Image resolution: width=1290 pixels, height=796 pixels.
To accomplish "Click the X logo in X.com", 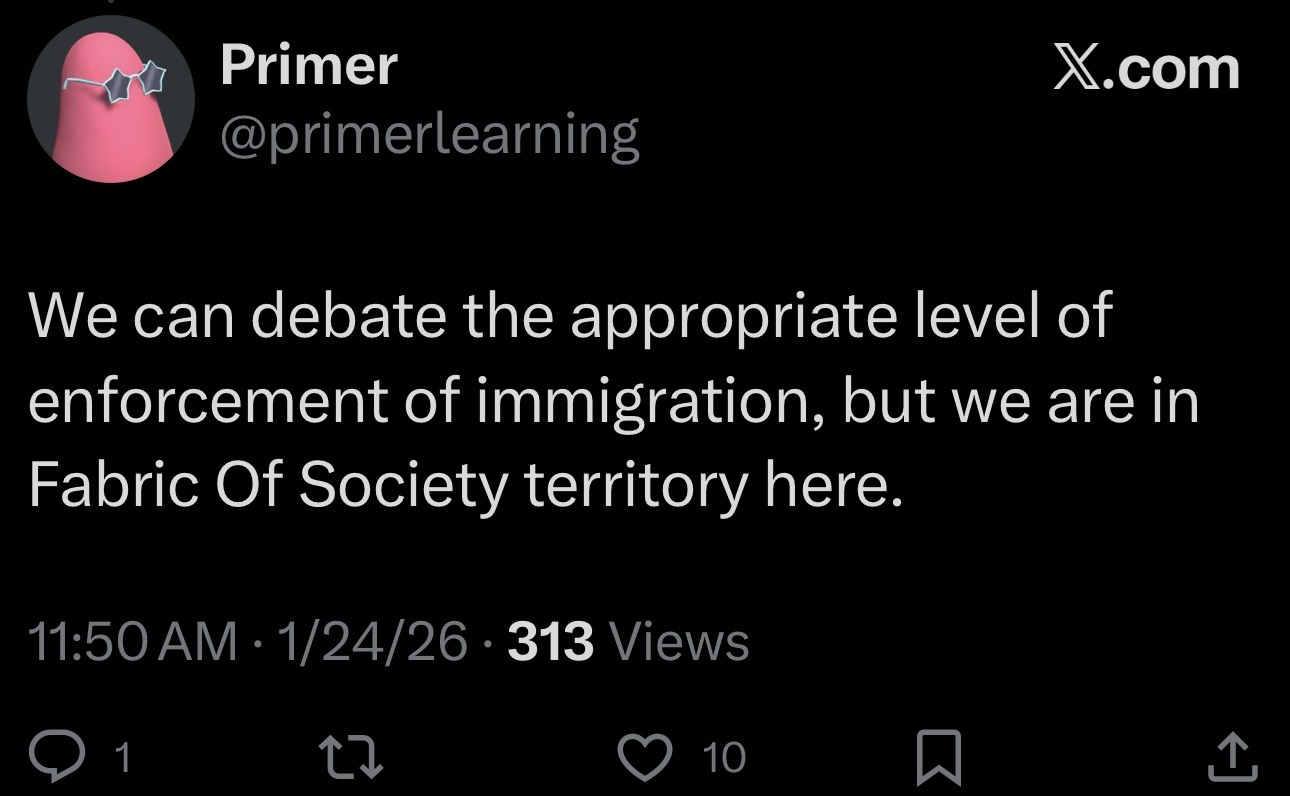I will 1076,70.
